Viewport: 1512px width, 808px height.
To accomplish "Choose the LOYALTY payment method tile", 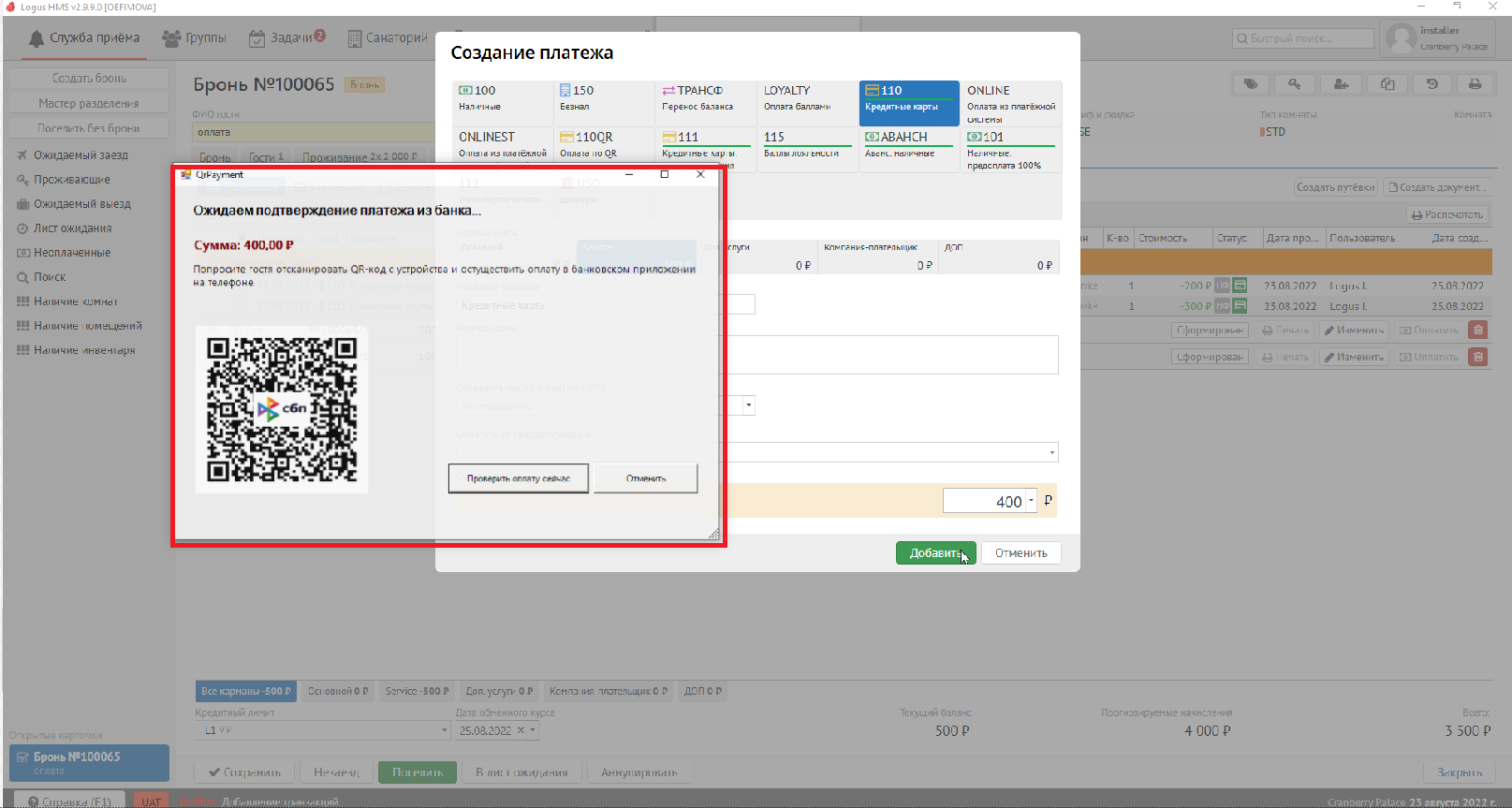I will point(807,98).
